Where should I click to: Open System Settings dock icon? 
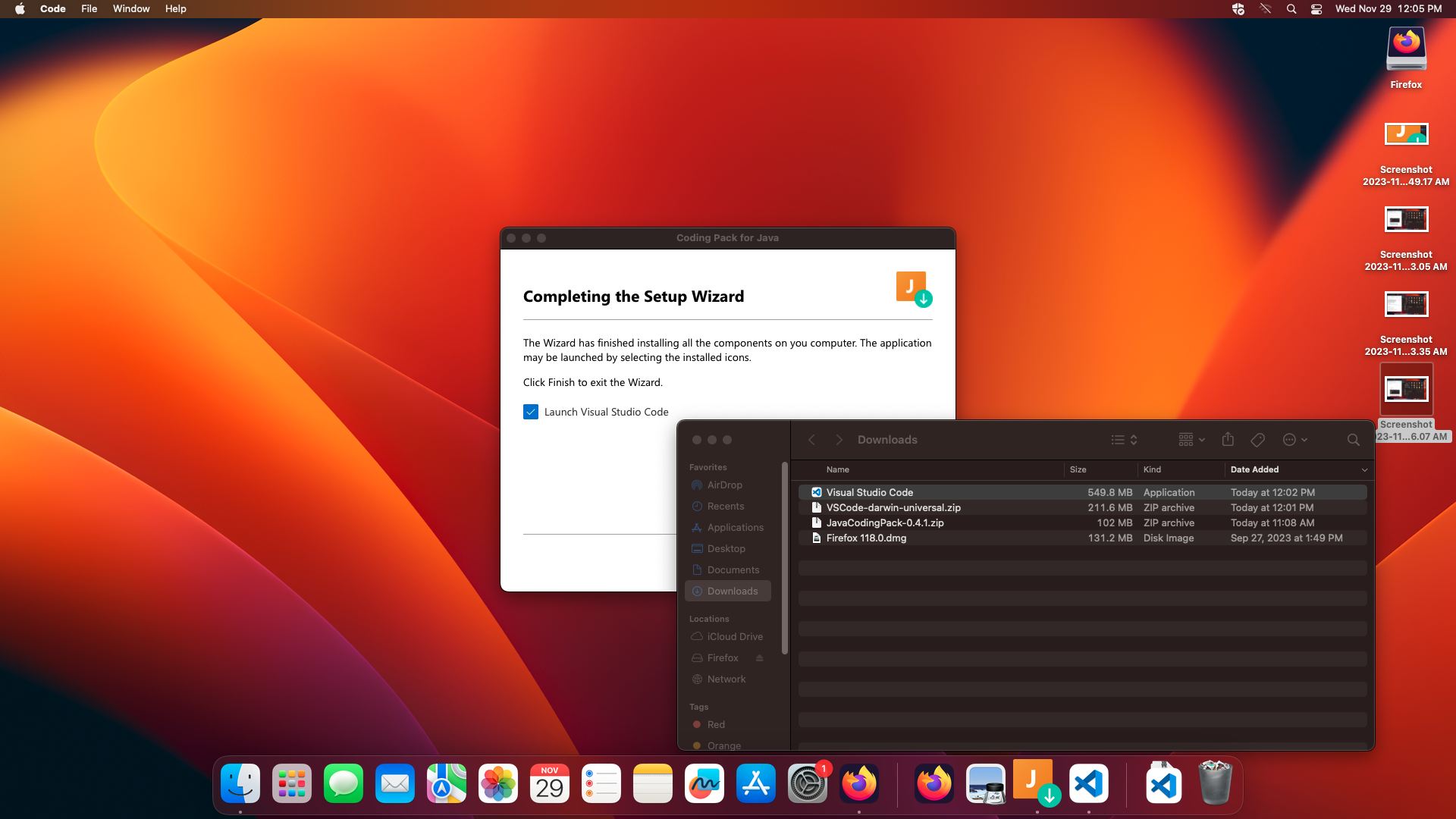pos(807,783)
